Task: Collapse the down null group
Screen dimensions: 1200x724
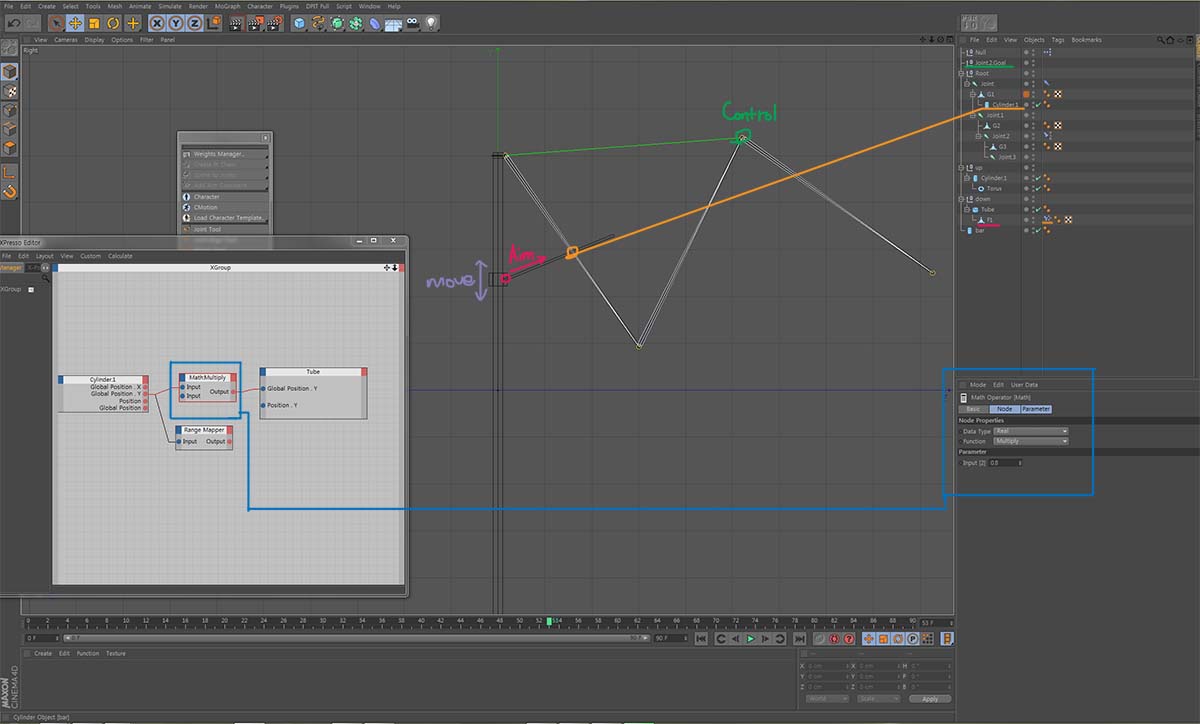Action: click(961, 199)
